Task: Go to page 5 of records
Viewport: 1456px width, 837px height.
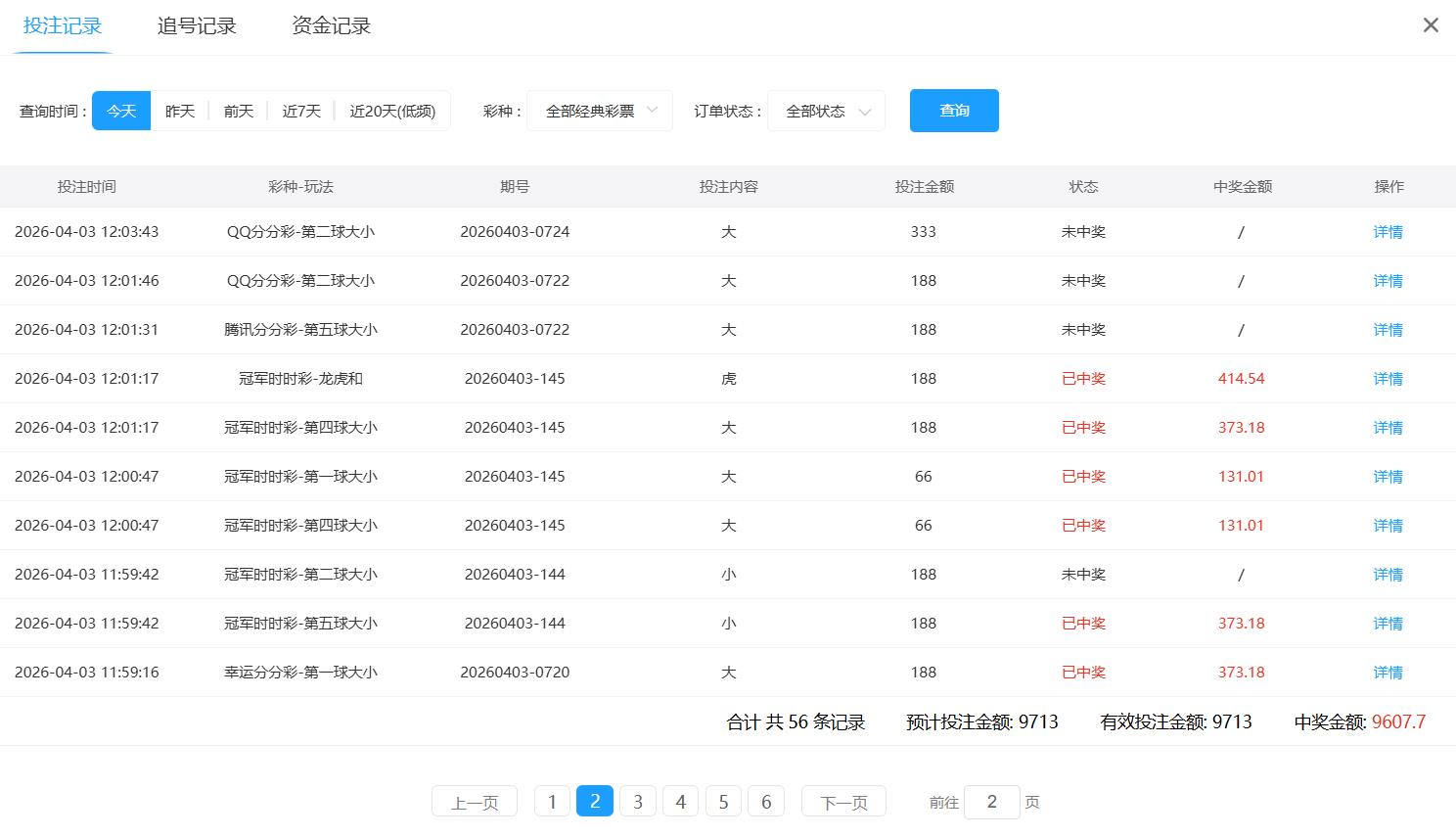Action: [x=723, y=801]
